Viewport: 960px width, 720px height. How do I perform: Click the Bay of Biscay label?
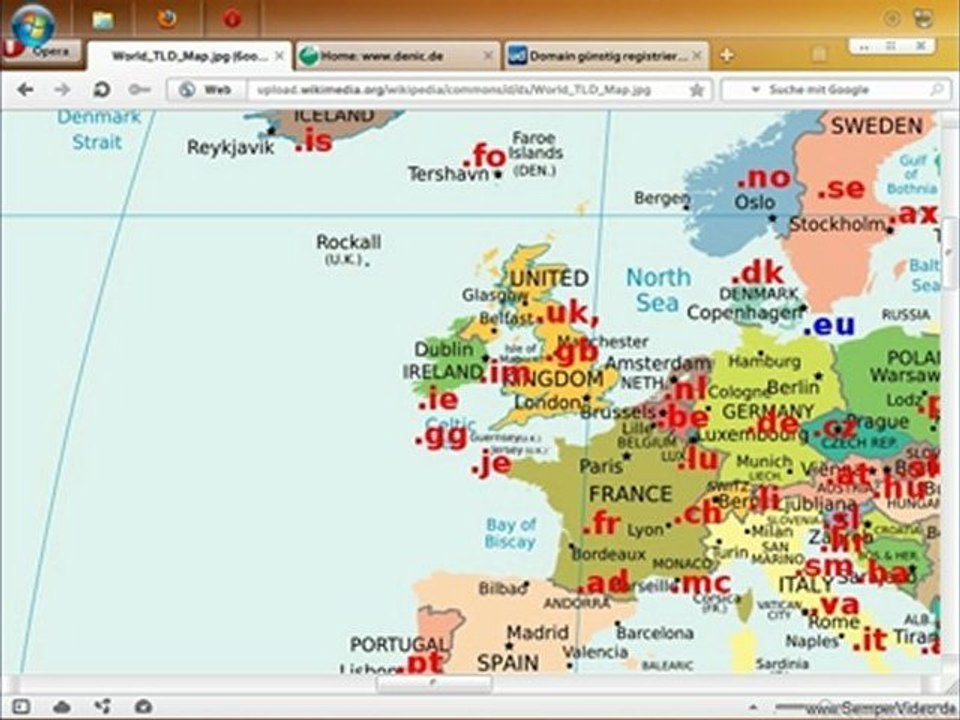(511, 533)
